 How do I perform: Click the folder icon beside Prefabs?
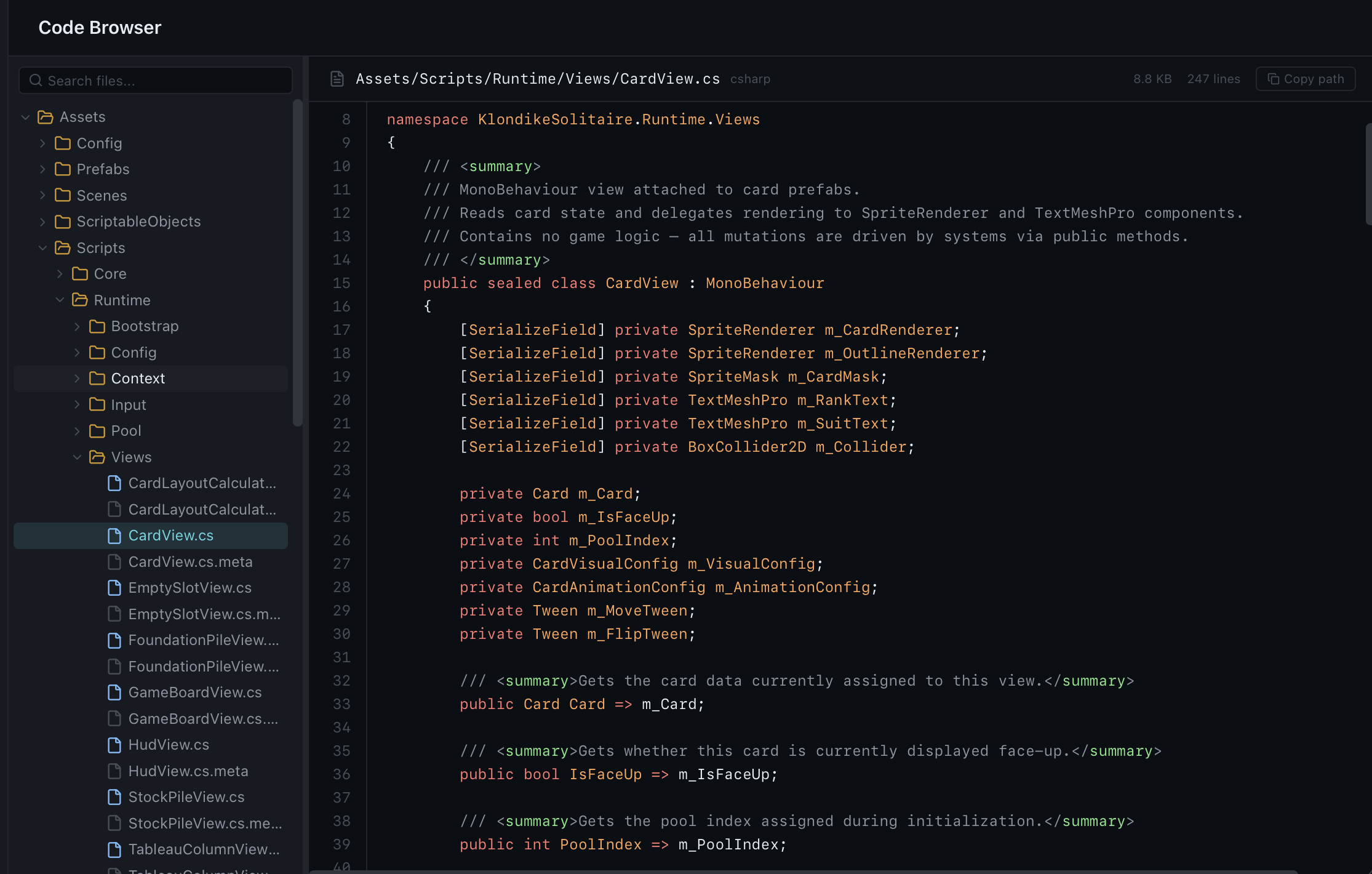[x=64, y=169]
